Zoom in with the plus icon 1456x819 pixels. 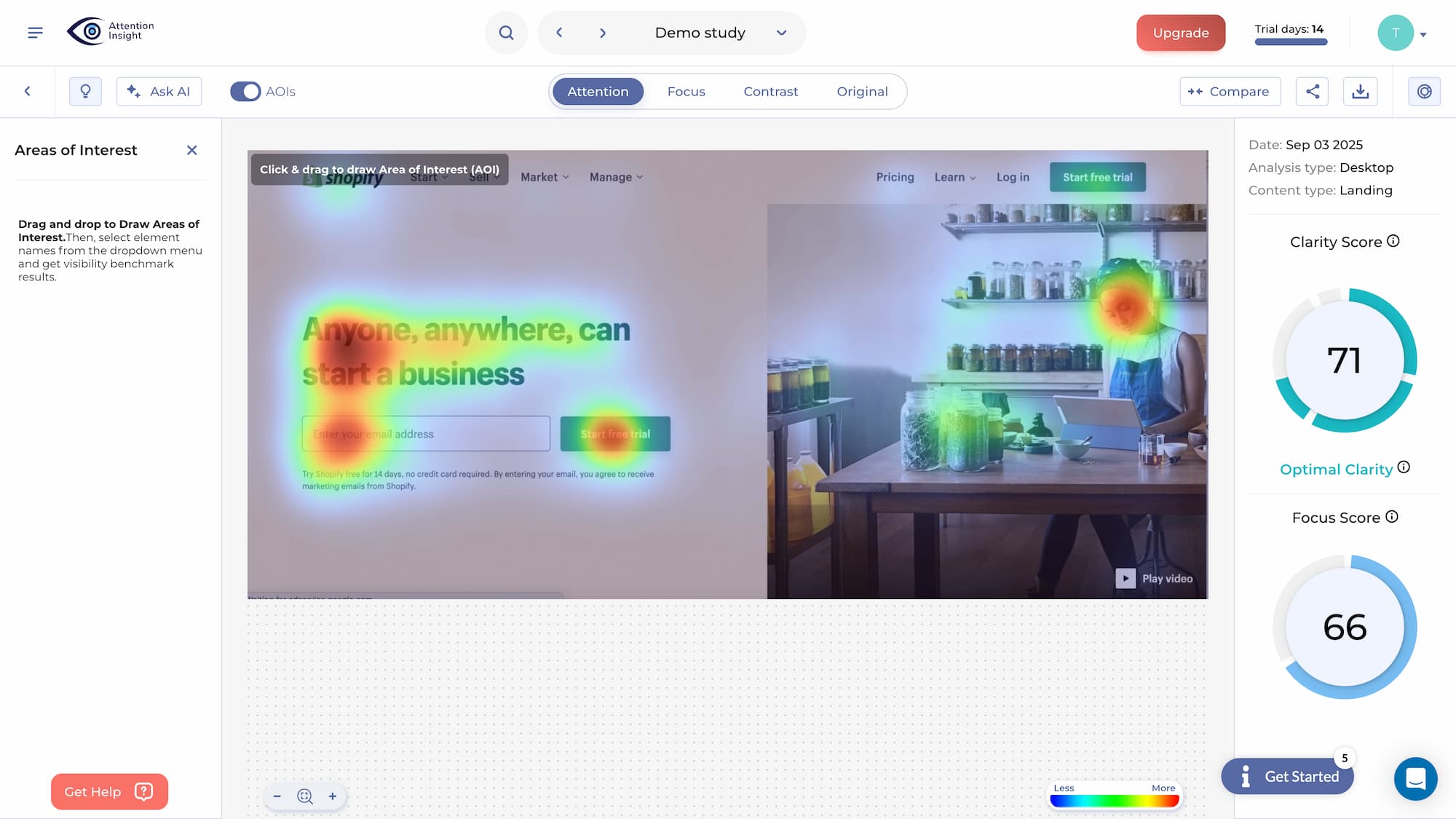[x=333, y=796]
